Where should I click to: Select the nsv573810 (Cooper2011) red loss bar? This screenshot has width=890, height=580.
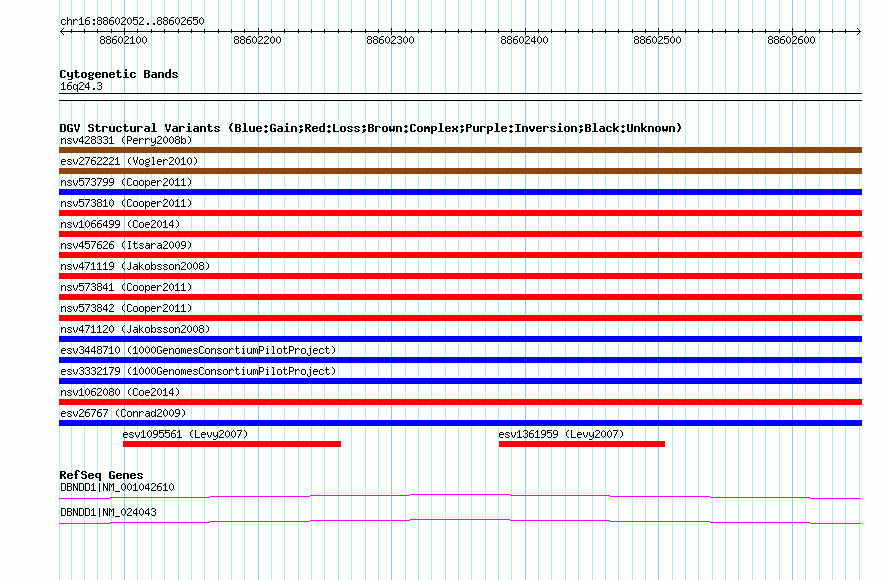(x=460, y=213)
